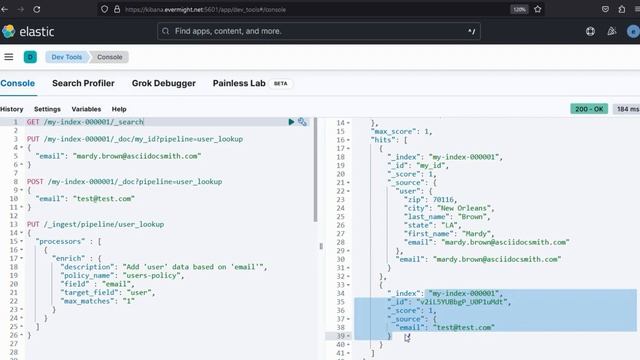Click the "field" : "email" editor line

pyautogui.click(x=97, y=284)
